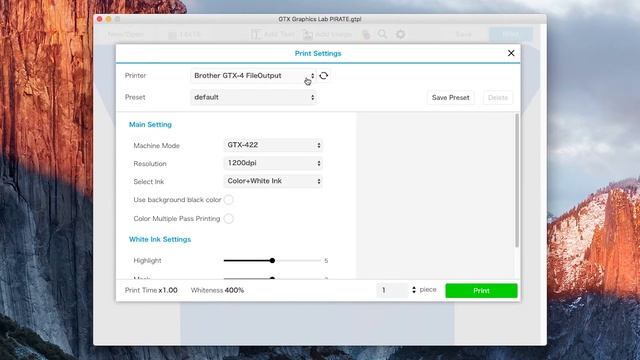
Task: Enable Color Multiple Pass Printing
Action: tap(229, 219)
